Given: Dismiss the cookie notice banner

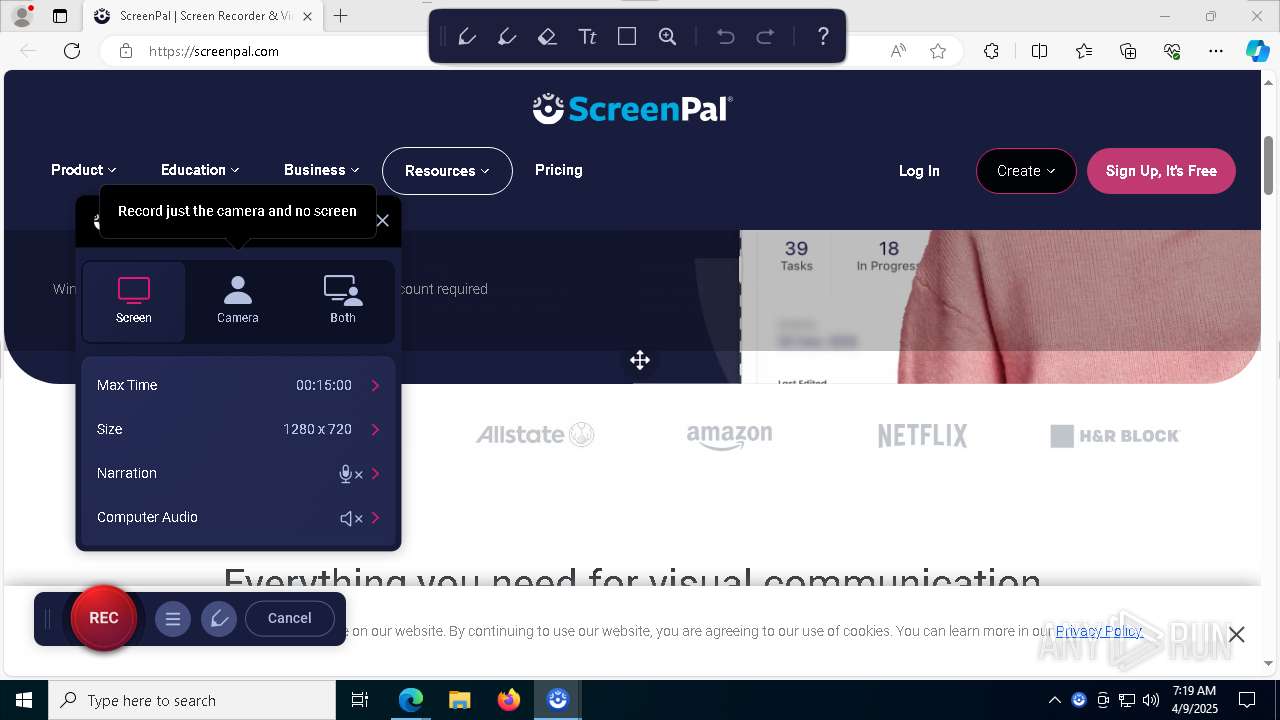Looking at the screenshot, I should click(1237, 634).
